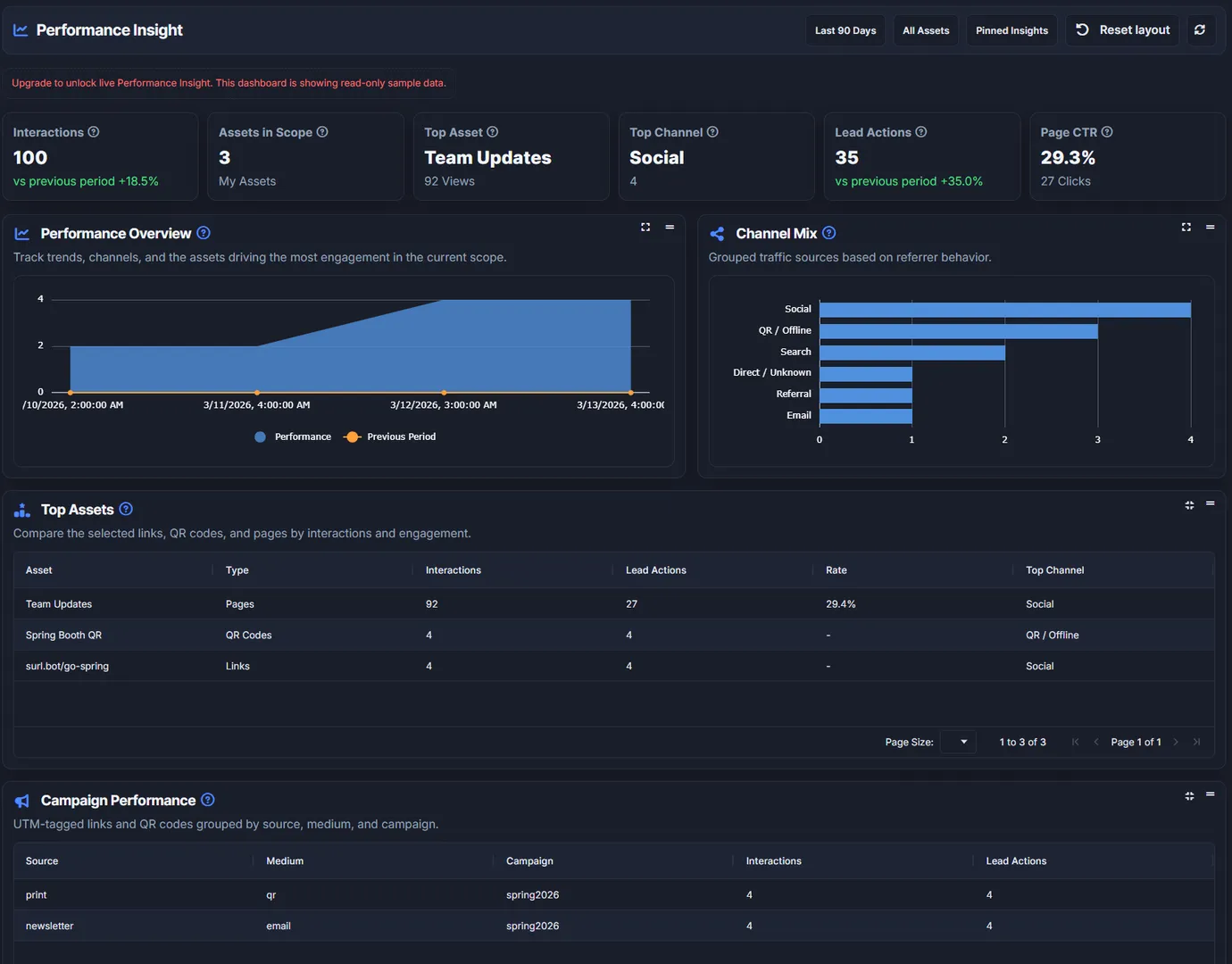Open Campaign Performance help icon
1232x964 pixels.
pyautogui.click(x=208, y=800)
